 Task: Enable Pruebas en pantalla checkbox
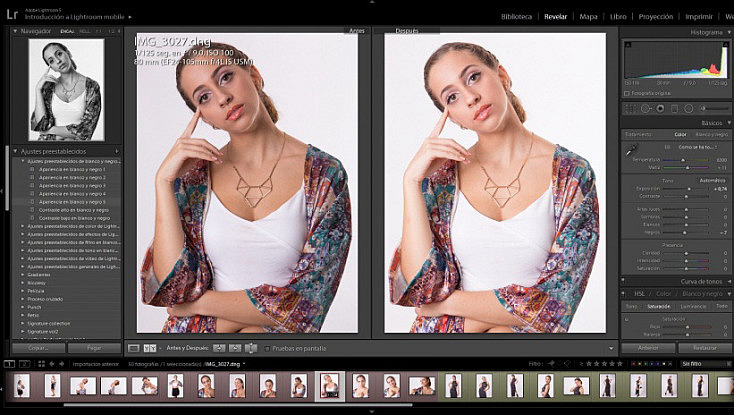[267, 349]
